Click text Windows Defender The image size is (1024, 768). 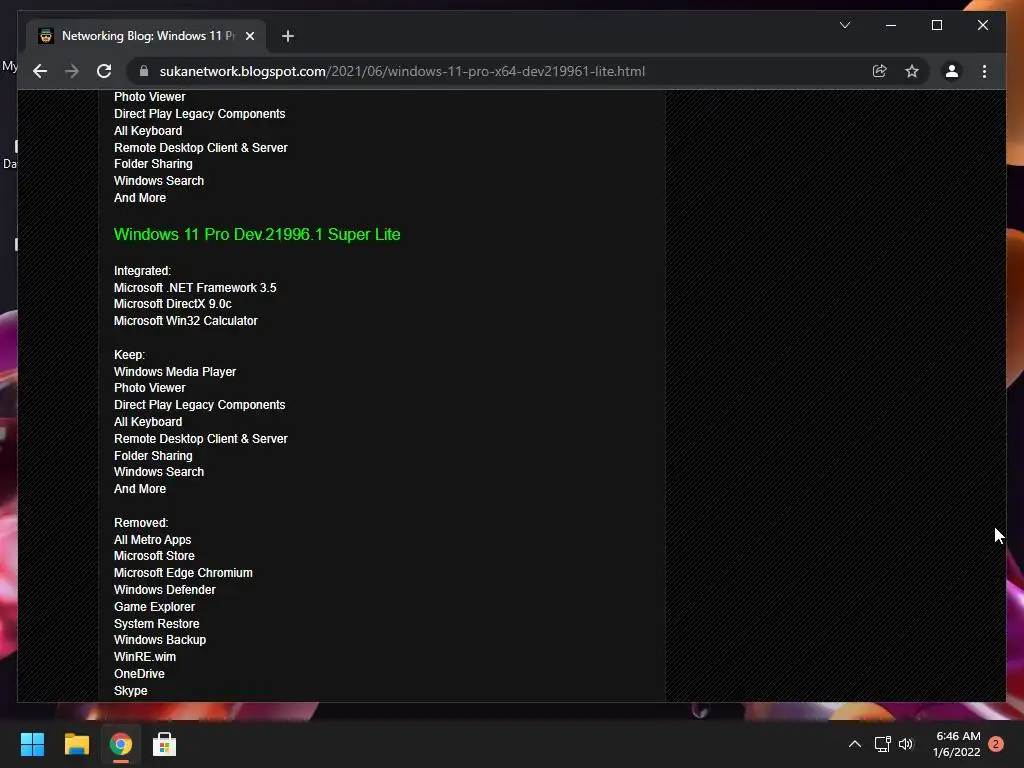coord(165,590)
